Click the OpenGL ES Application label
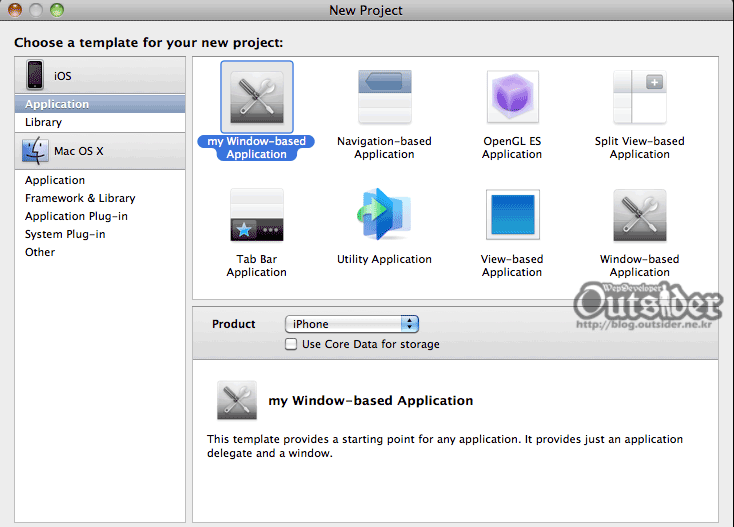The image size is (734, 527). pyautogui.click(x=512, y=148)
